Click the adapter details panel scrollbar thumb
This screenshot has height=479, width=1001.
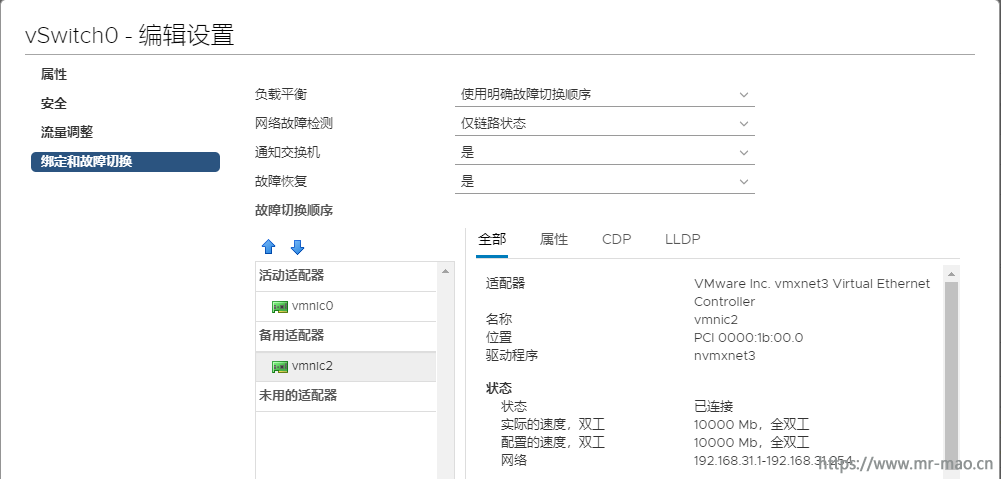(x=951, y=378)
